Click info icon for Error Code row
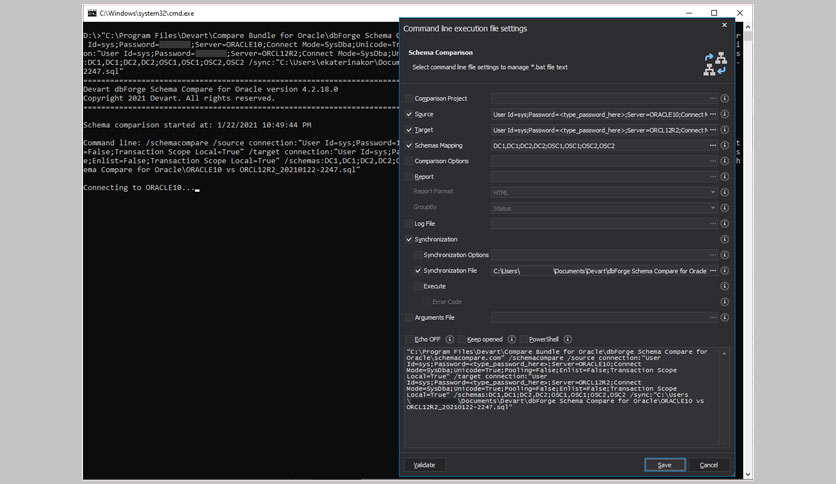The width and height of the screenshot is (836, 484). coord(725,302)
